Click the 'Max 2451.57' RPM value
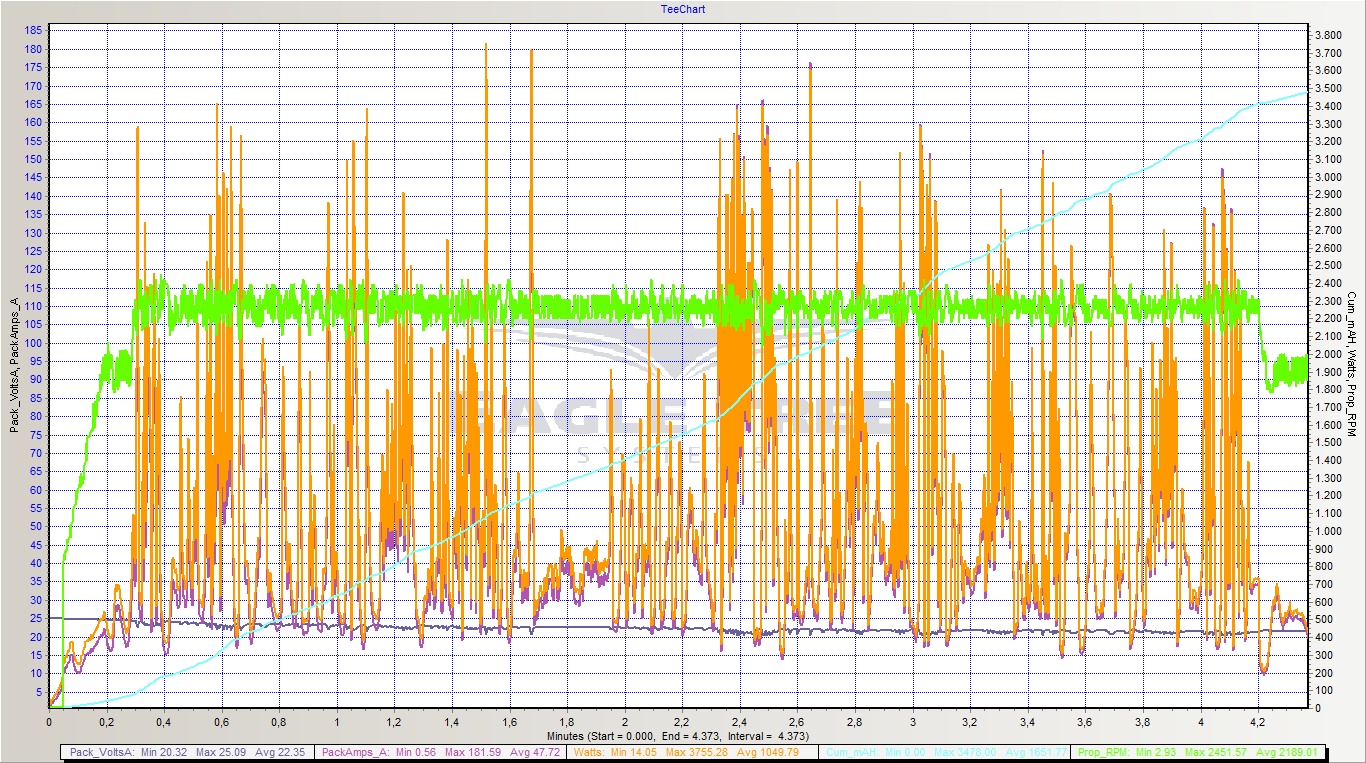Viewport: 1366px width, 763px height. [1215, 752]
